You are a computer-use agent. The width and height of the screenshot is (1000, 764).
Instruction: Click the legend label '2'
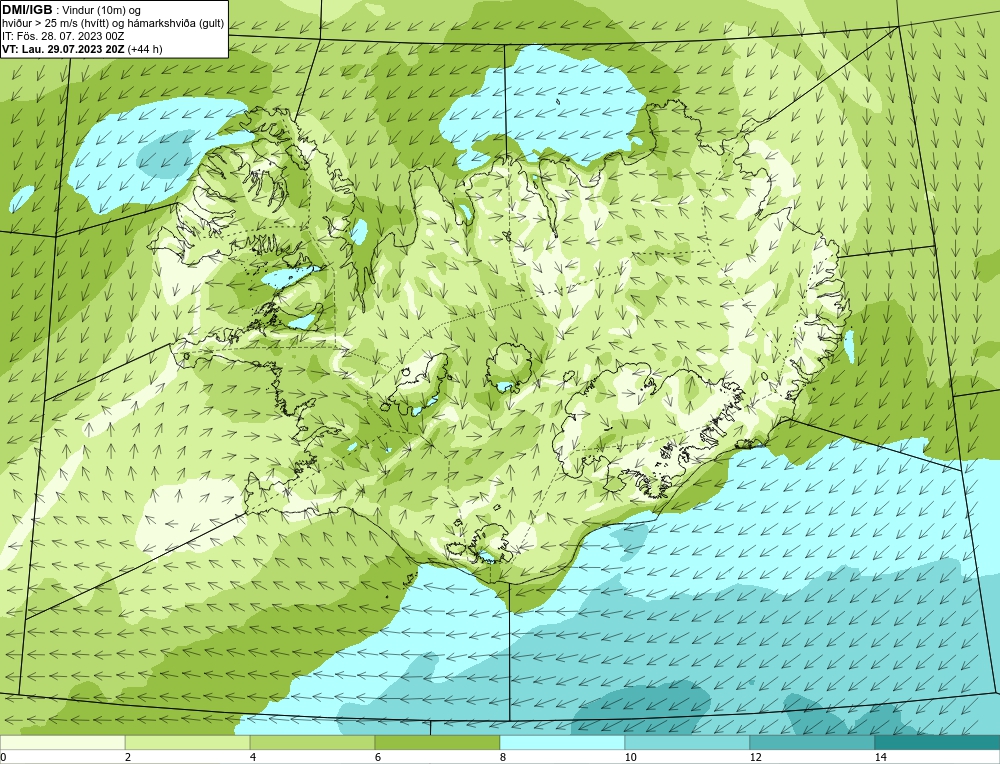[128, 757]
